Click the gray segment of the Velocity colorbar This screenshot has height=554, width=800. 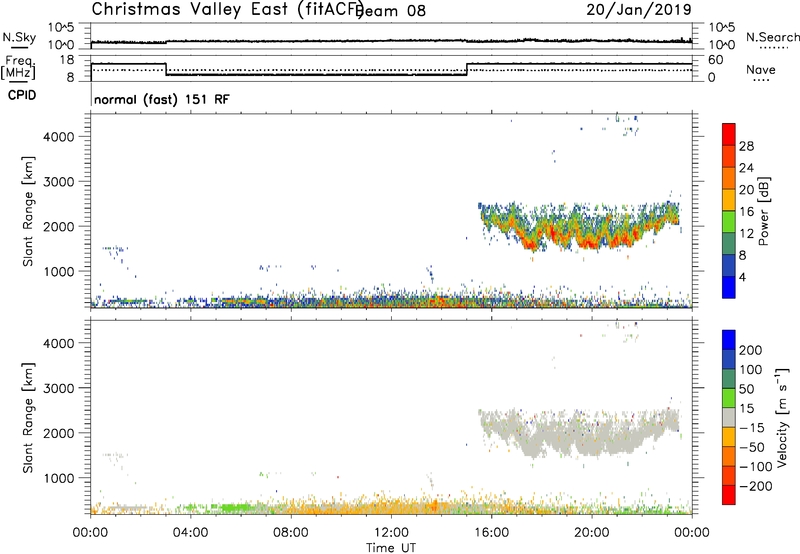[729, 417]
